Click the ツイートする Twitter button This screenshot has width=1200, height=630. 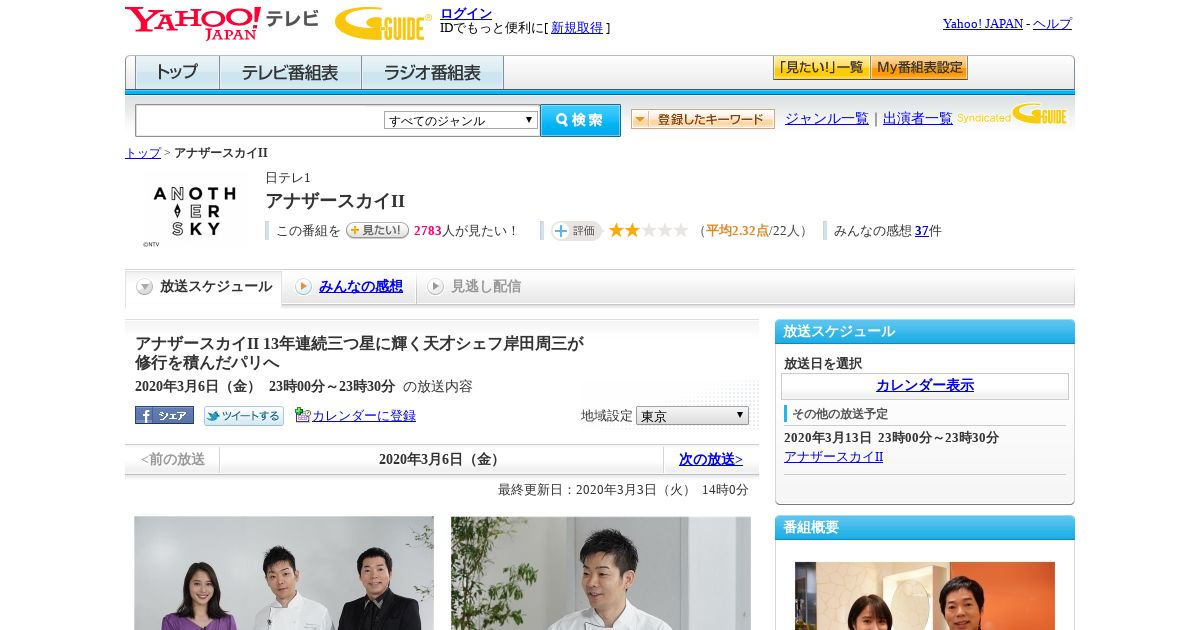(x=244, y=415)
